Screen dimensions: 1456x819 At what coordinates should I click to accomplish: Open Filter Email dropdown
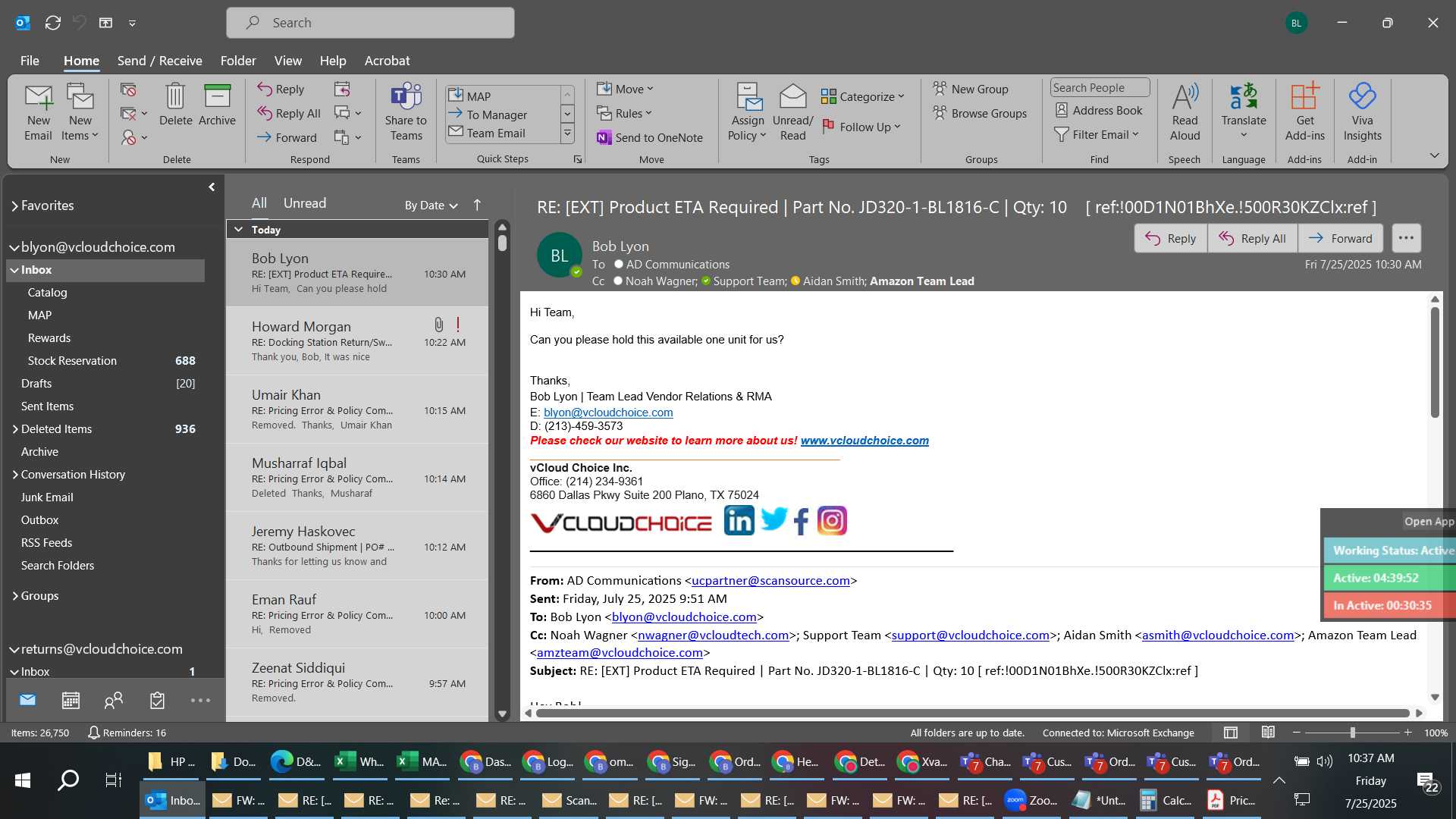1097,134
